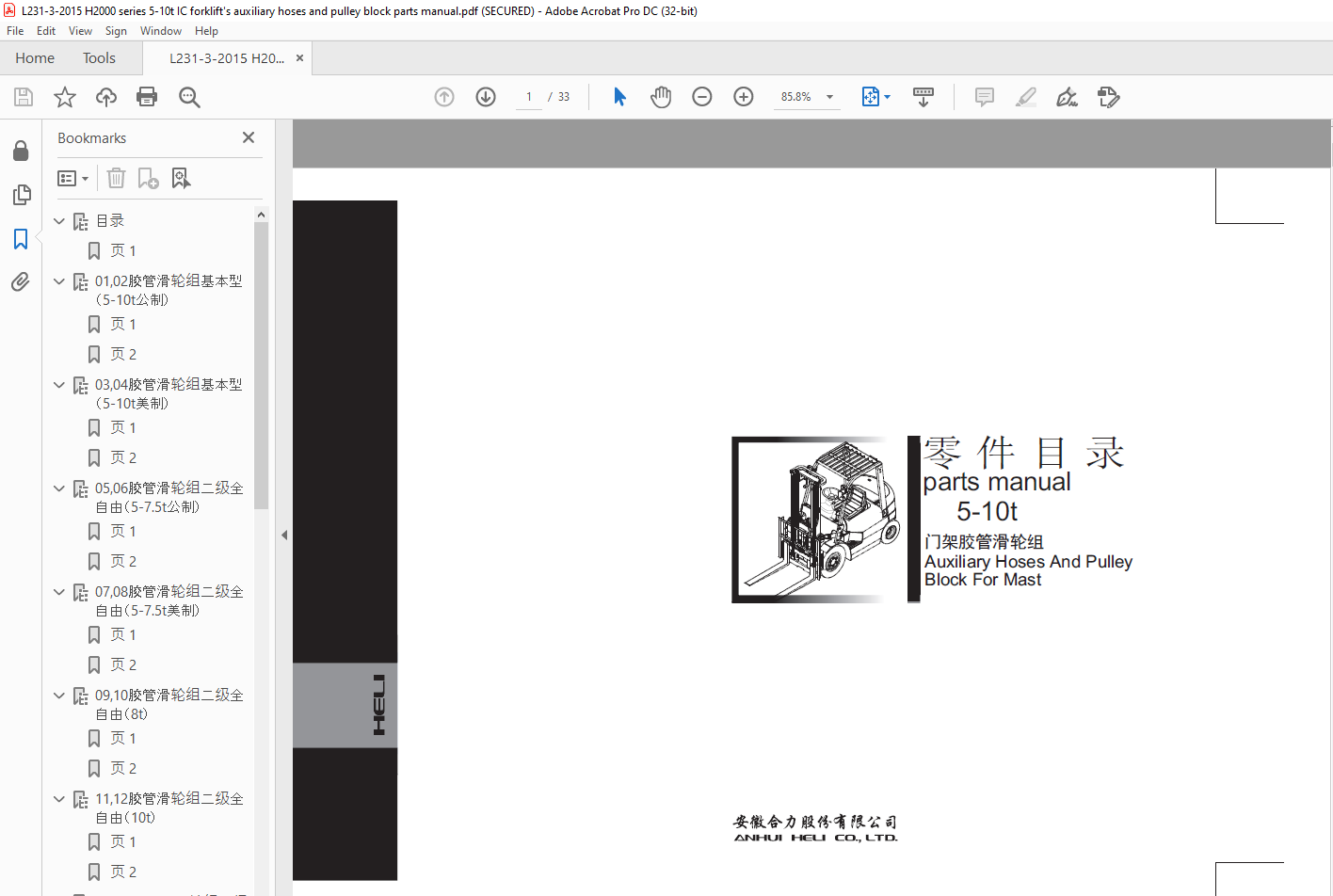Open the sign document pen tool
1333x896 pixels.
pyautogui.click(x=1067, y=97)
